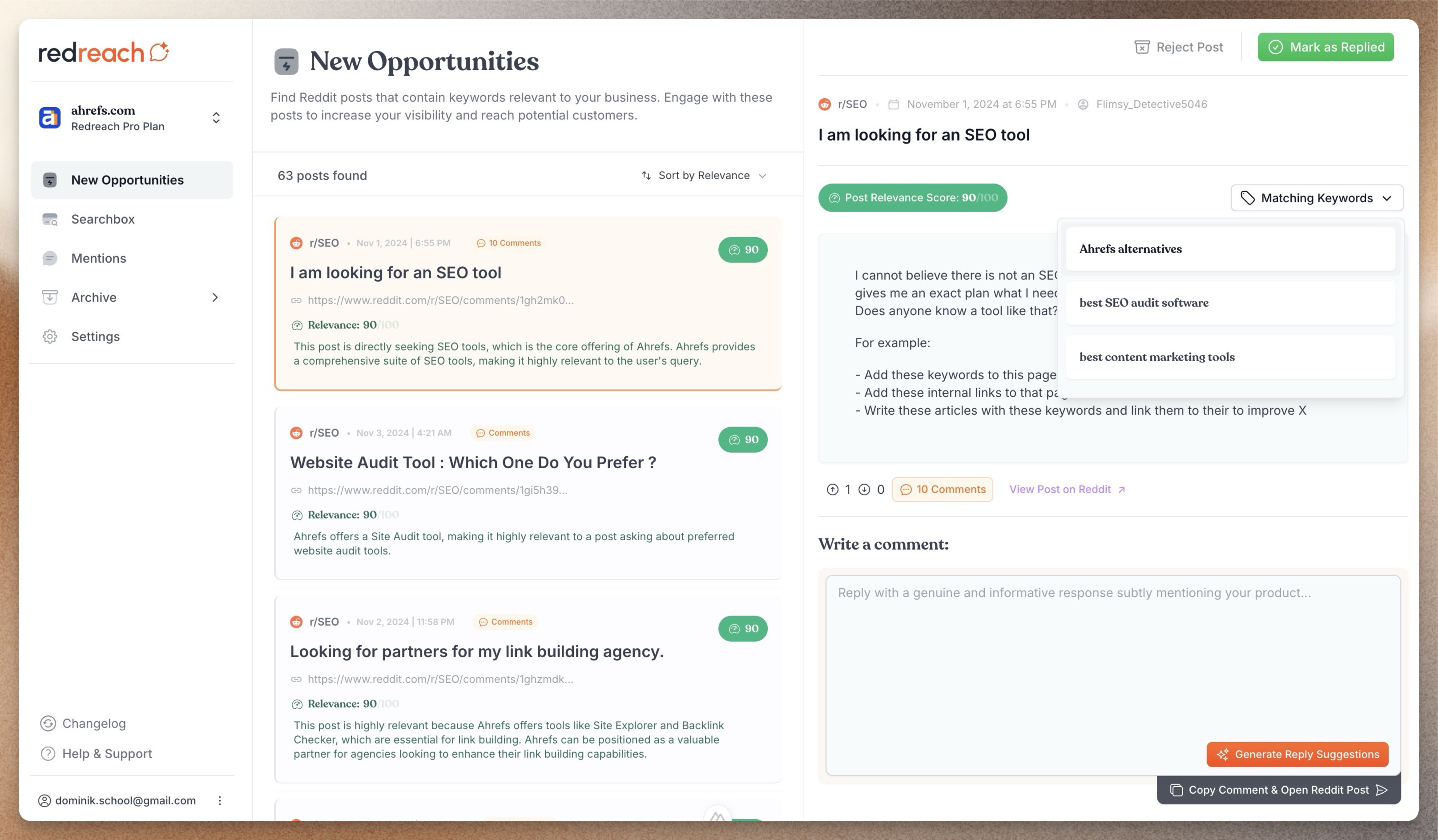
Task: Click the Mentions speech bubble icon
Action: click(50, 258)
